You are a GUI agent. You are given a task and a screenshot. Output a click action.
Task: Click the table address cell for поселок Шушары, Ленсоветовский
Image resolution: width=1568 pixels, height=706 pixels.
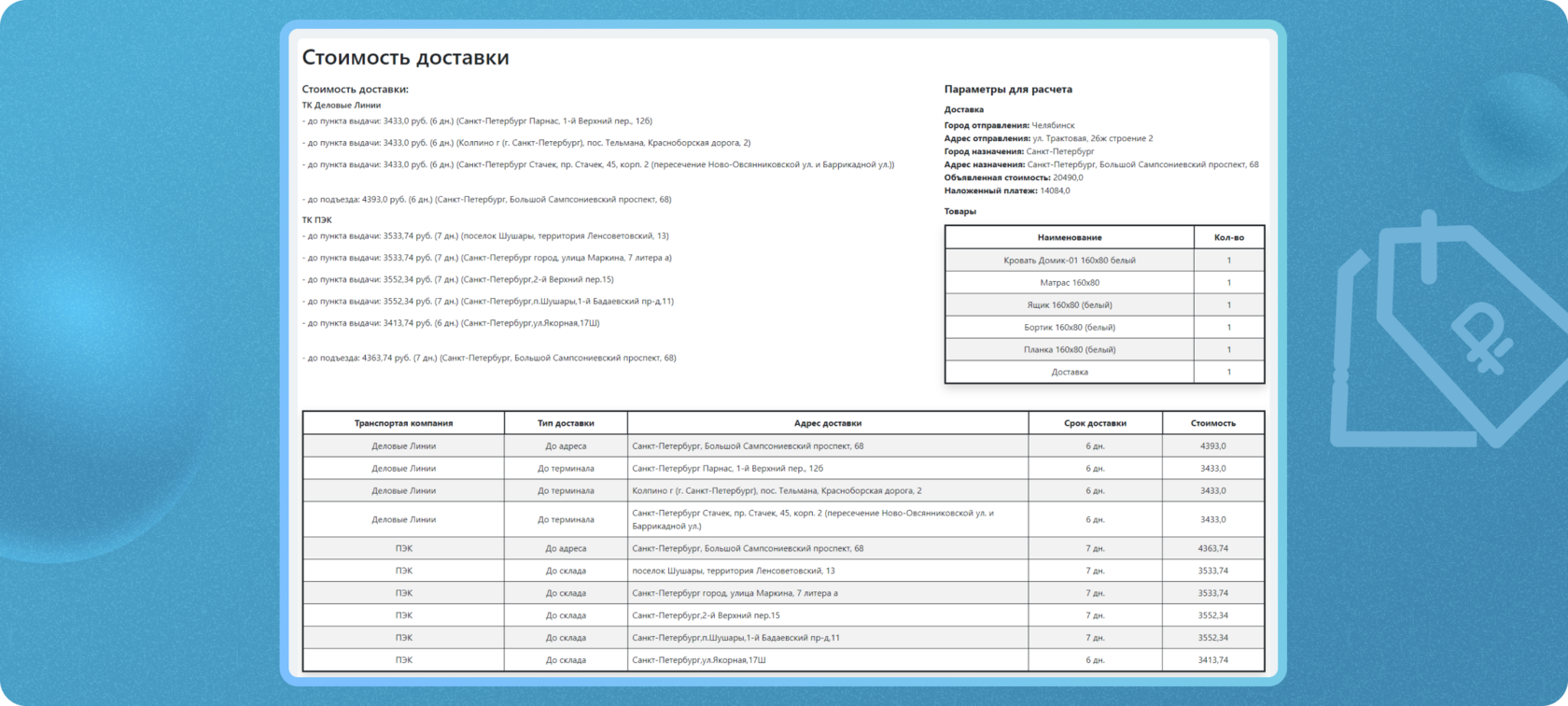pyautogui.click(x=828, y=572)
